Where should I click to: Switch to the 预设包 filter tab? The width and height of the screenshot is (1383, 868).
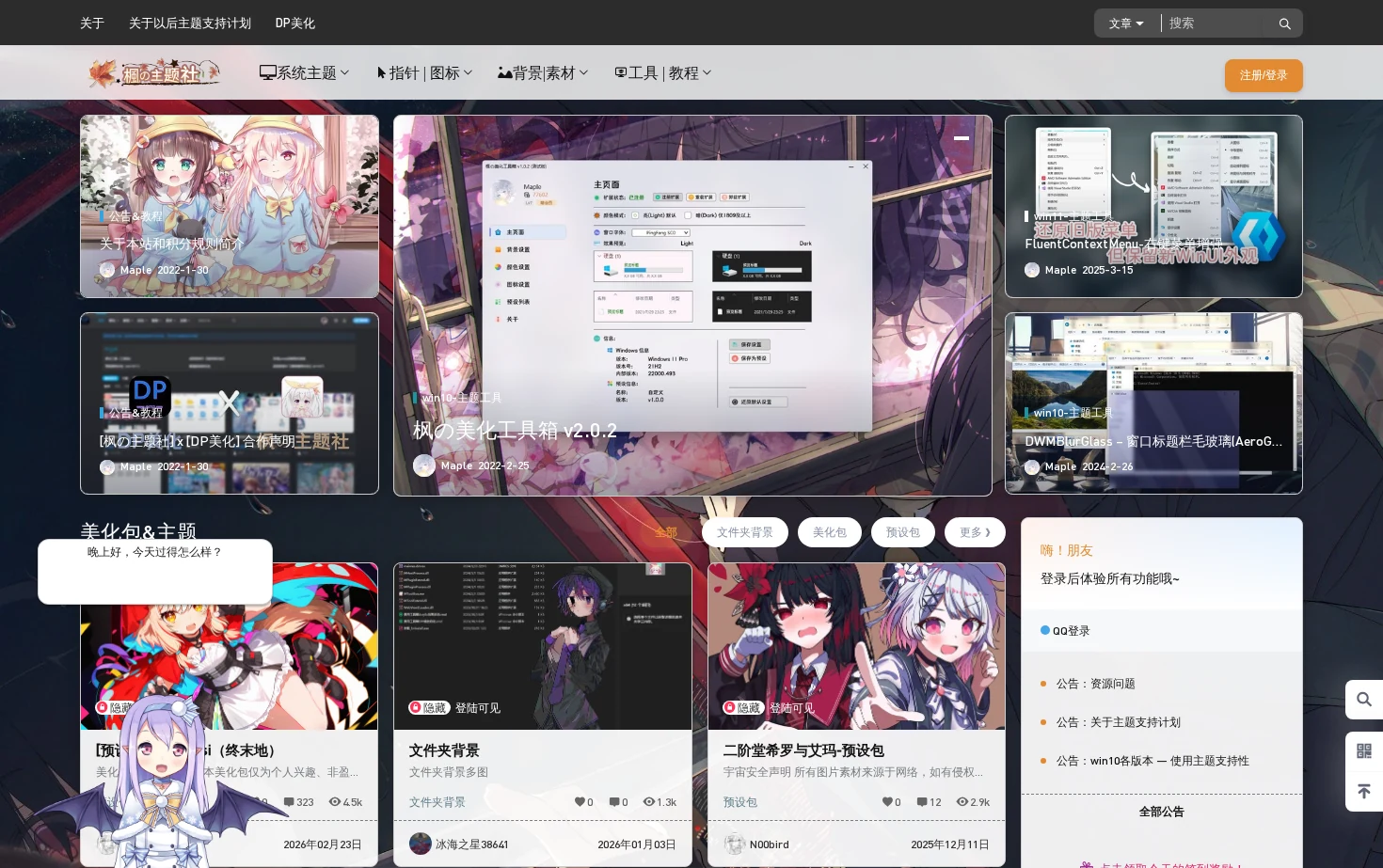[903, 532]
